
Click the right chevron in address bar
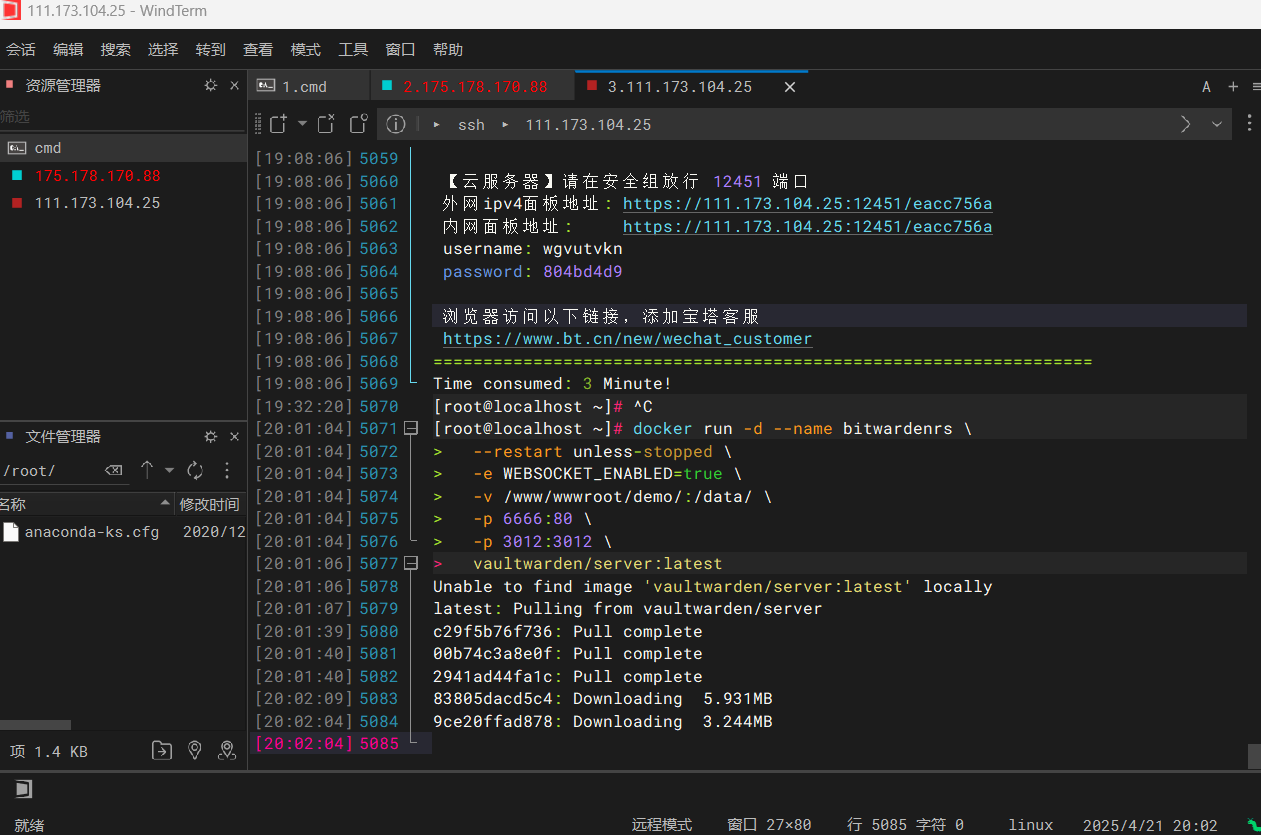(1186, 124)
